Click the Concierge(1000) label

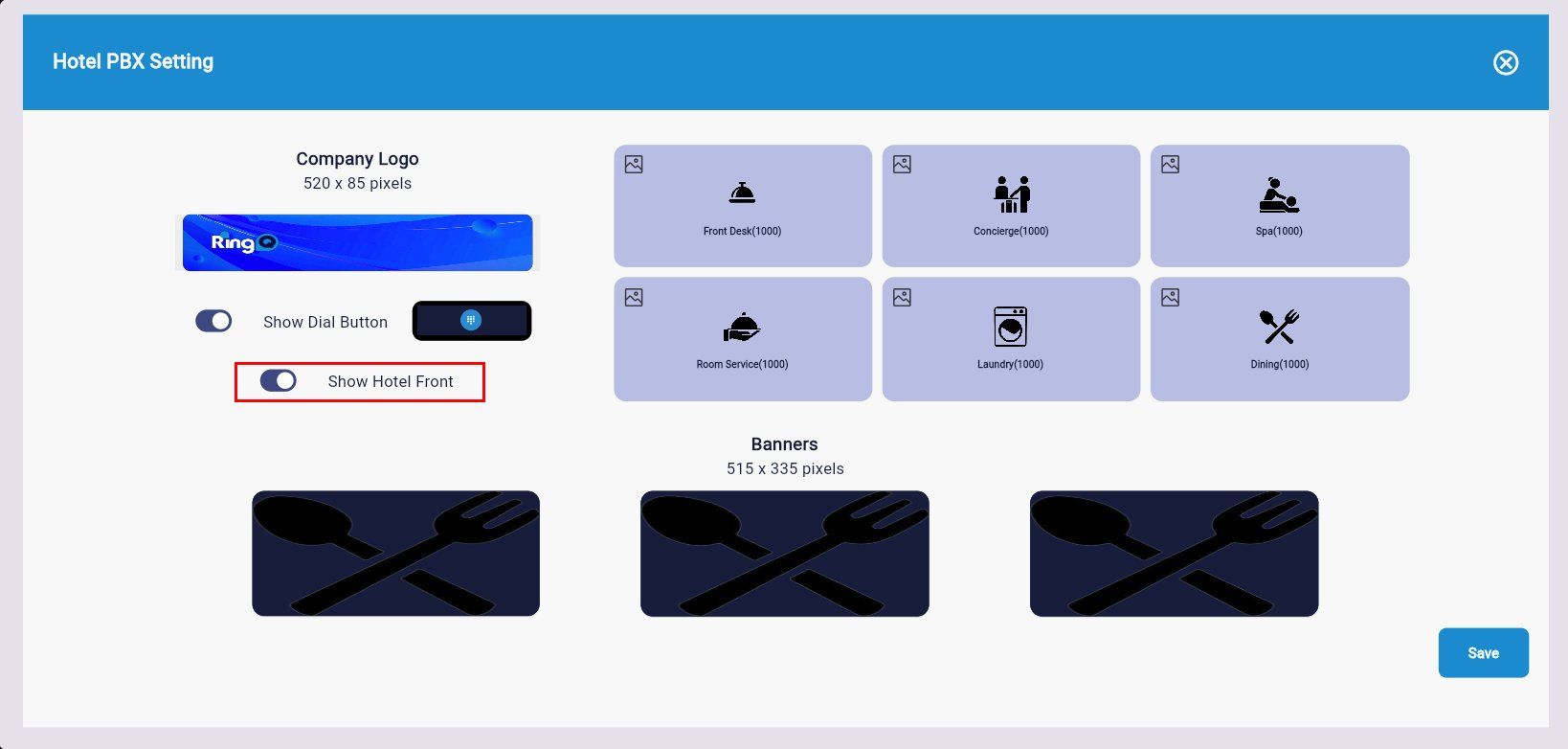pos(1011,231)
